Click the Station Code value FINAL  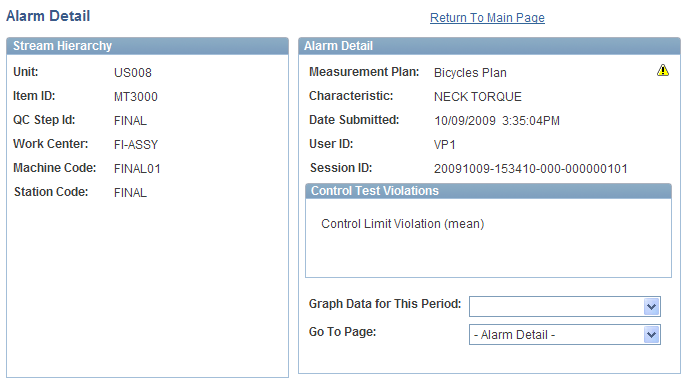click(130, 193)
